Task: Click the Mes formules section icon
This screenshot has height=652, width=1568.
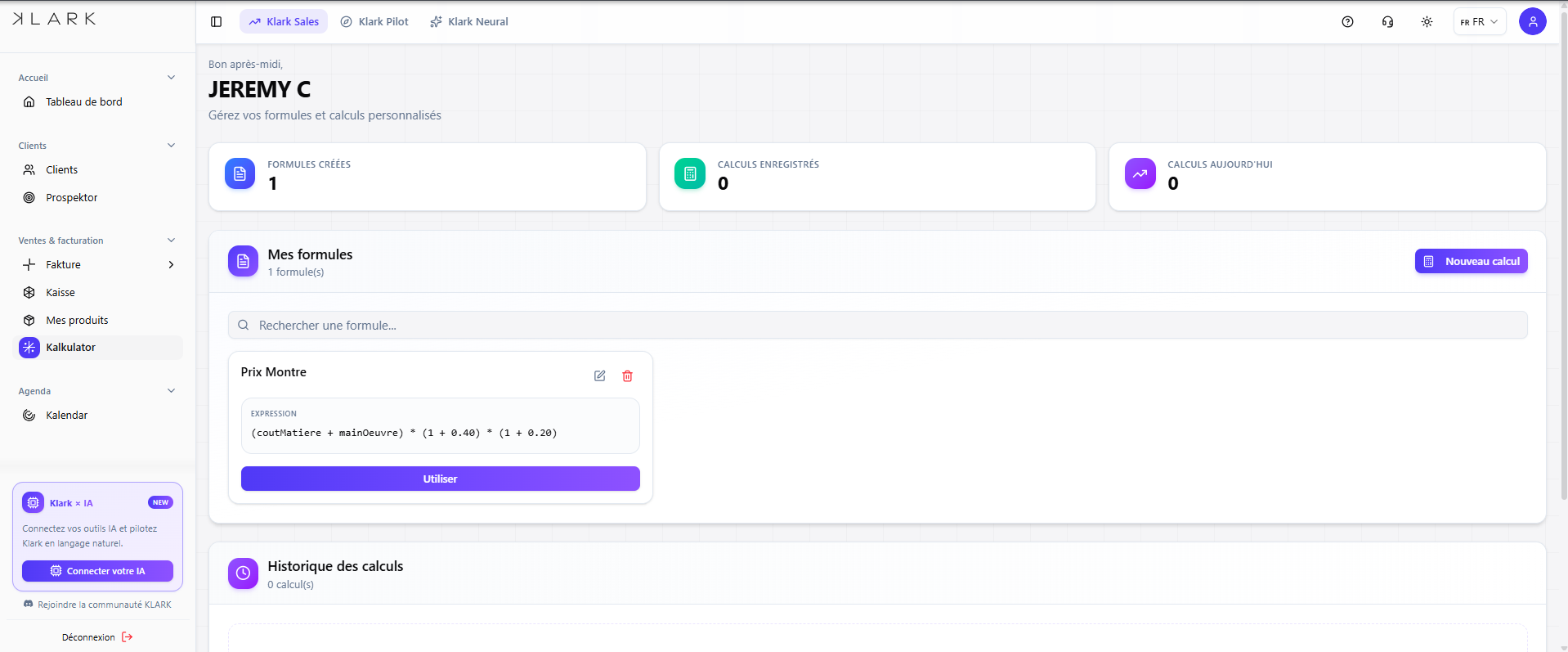Action: tap(243, 261)
